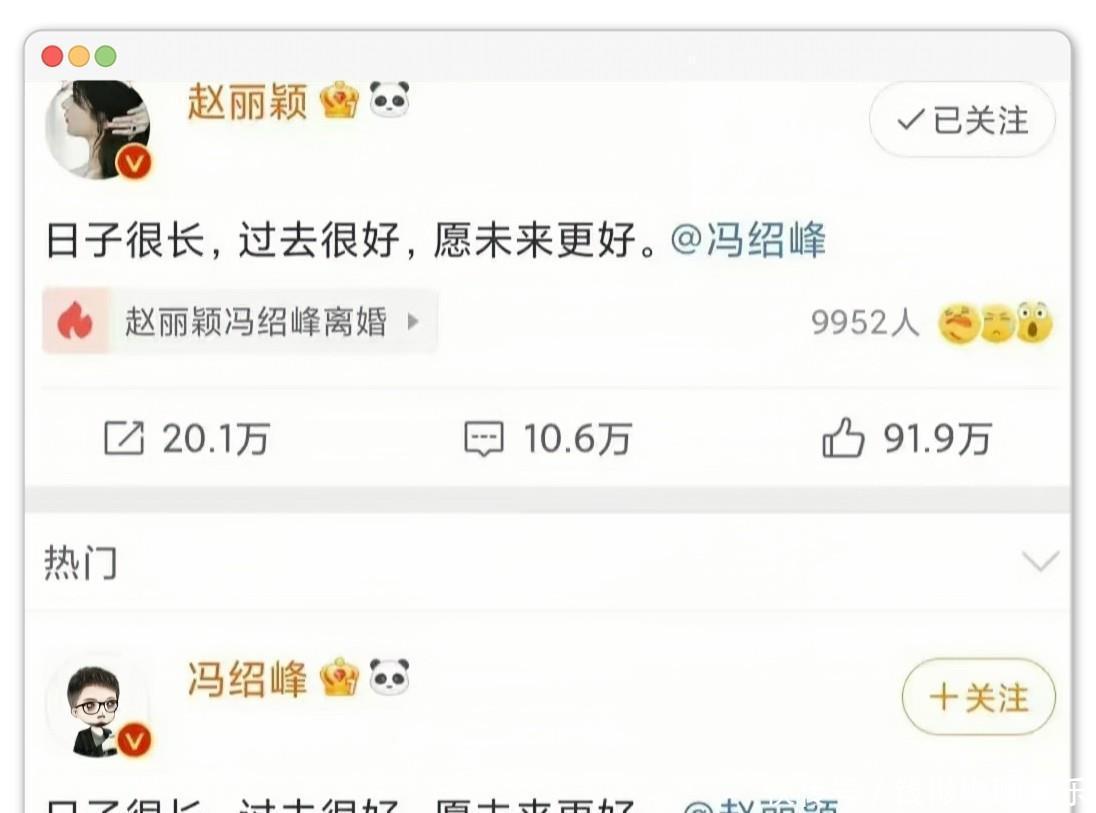1096x813 pixels.
Task: Click the panda badge beside 冯绍峰
Action: point(389,676)
